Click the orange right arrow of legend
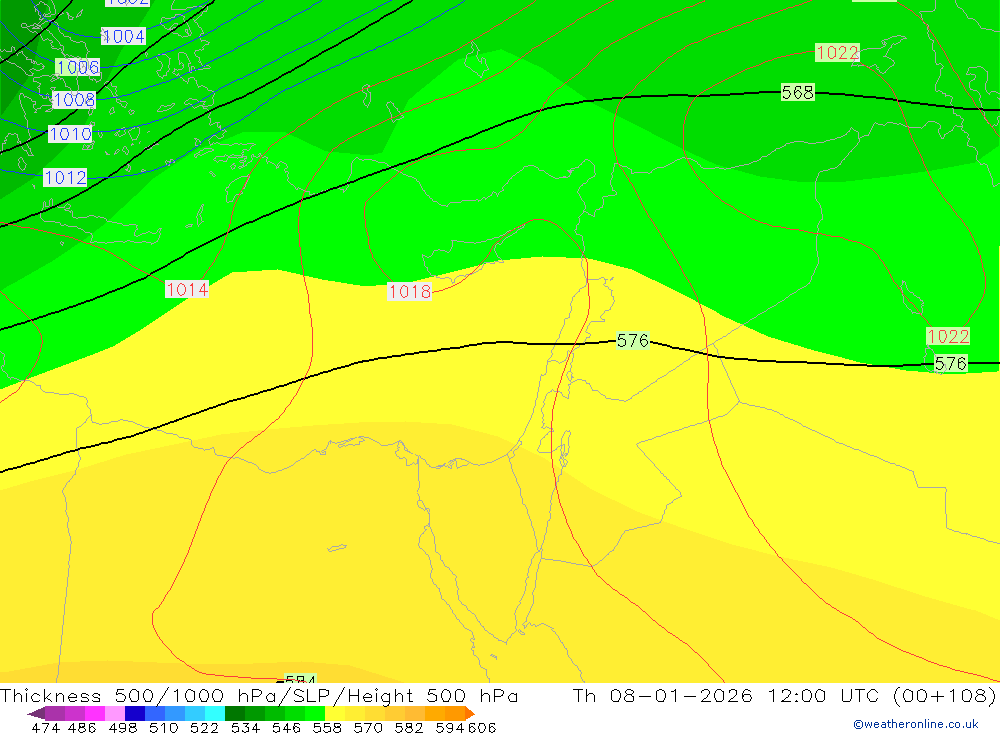 [x=469, y=713]
